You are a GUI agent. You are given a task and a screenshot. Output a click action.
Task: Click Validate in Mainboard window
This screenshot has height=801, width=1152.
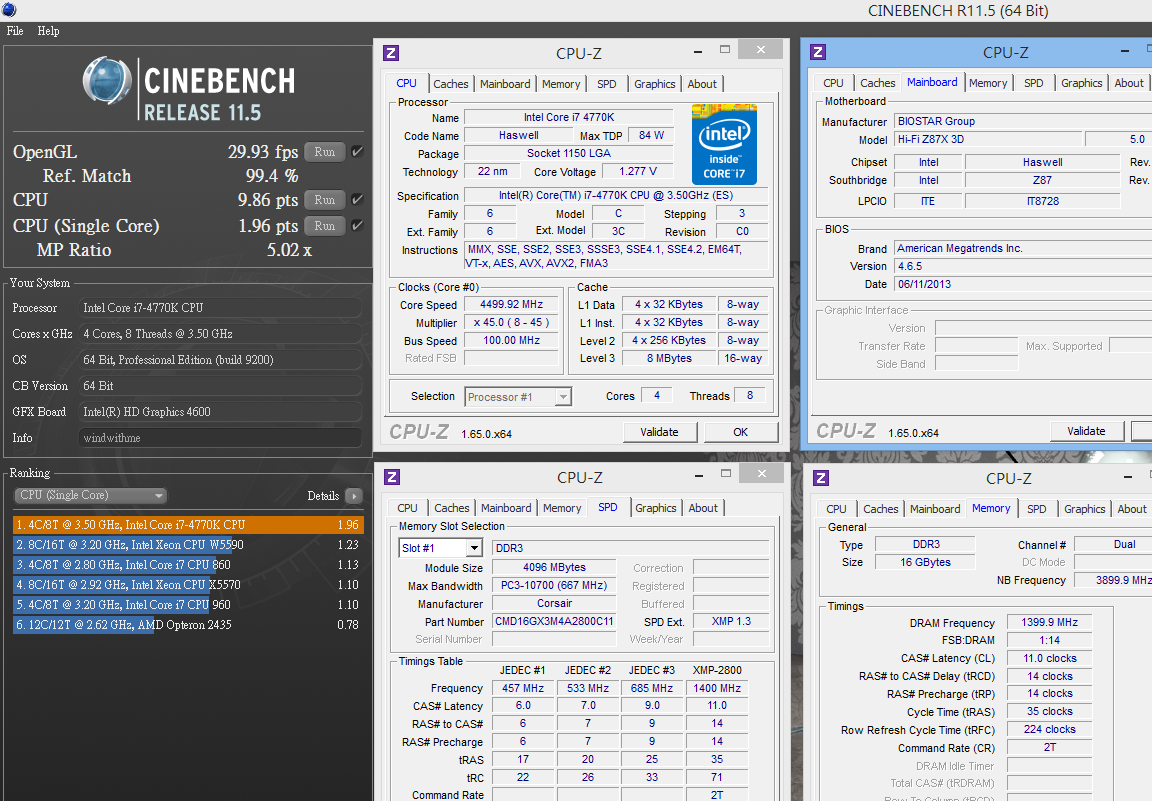(x=1086, y=431)
